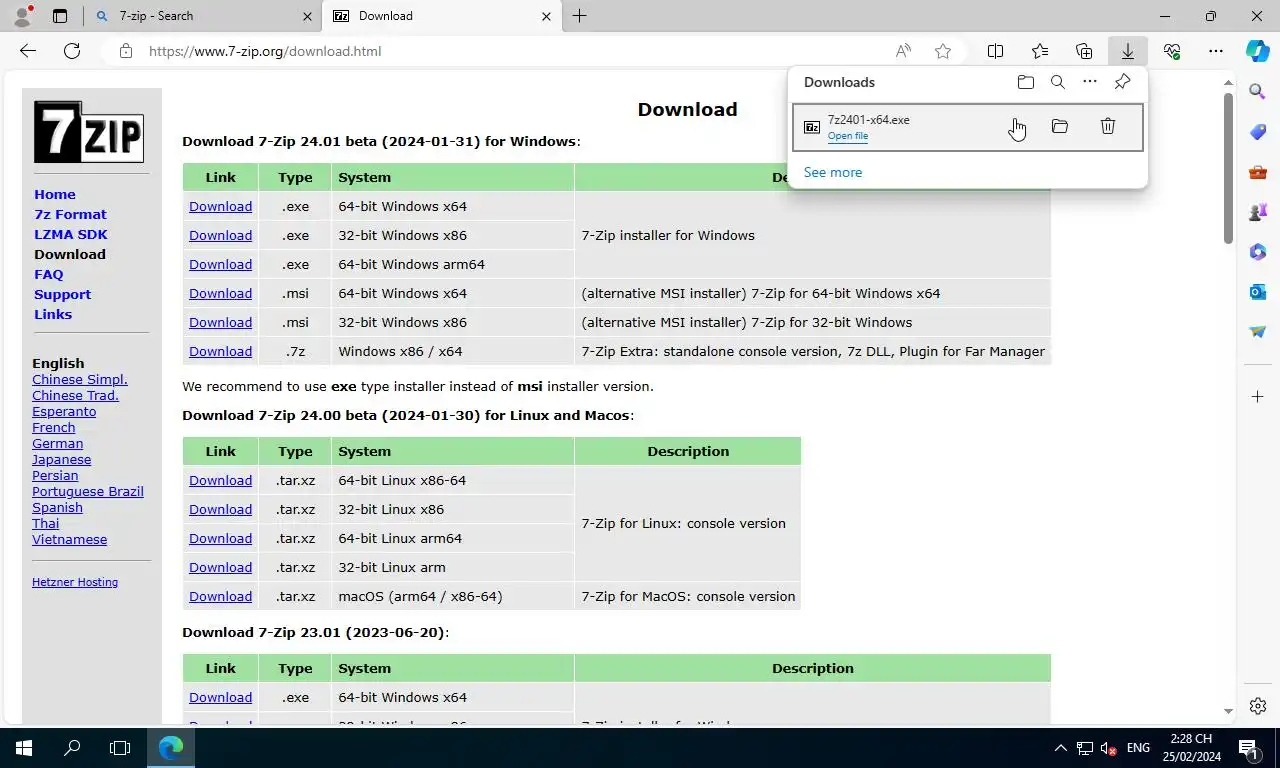Click the page vertical scrollbar thumb
This screenshot has width=1280, height=768.
pyautogui.click(x=1229, y=168)
